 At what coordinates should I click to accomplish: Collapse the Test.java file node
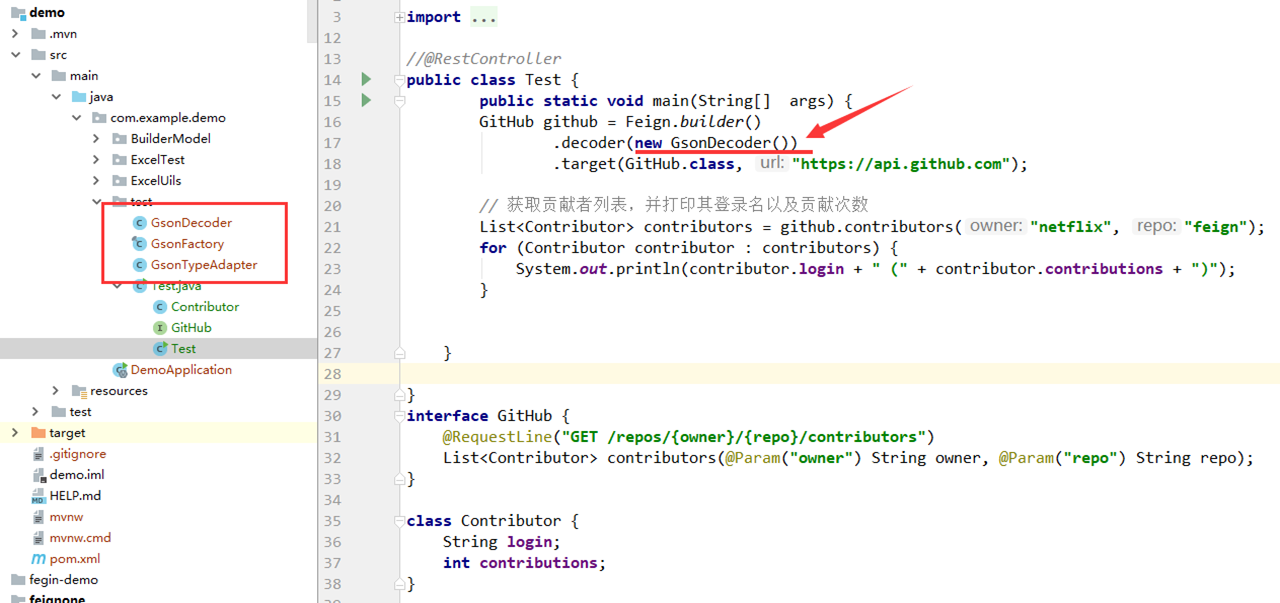[117, 285]
